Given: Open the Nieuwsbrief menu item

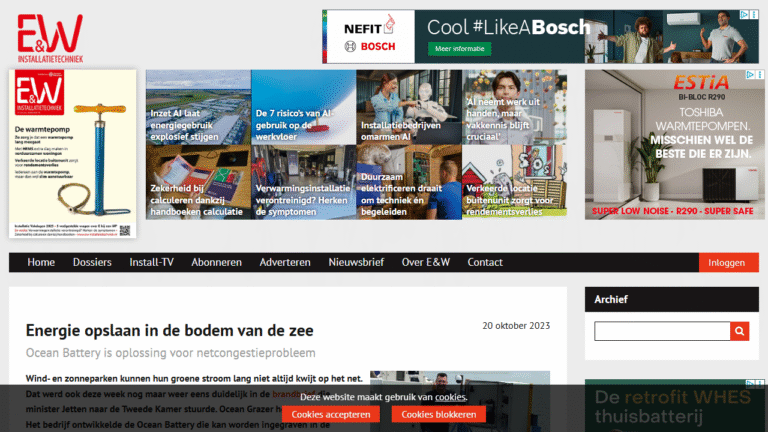Looking at the screenshot, I should [356, 262].
